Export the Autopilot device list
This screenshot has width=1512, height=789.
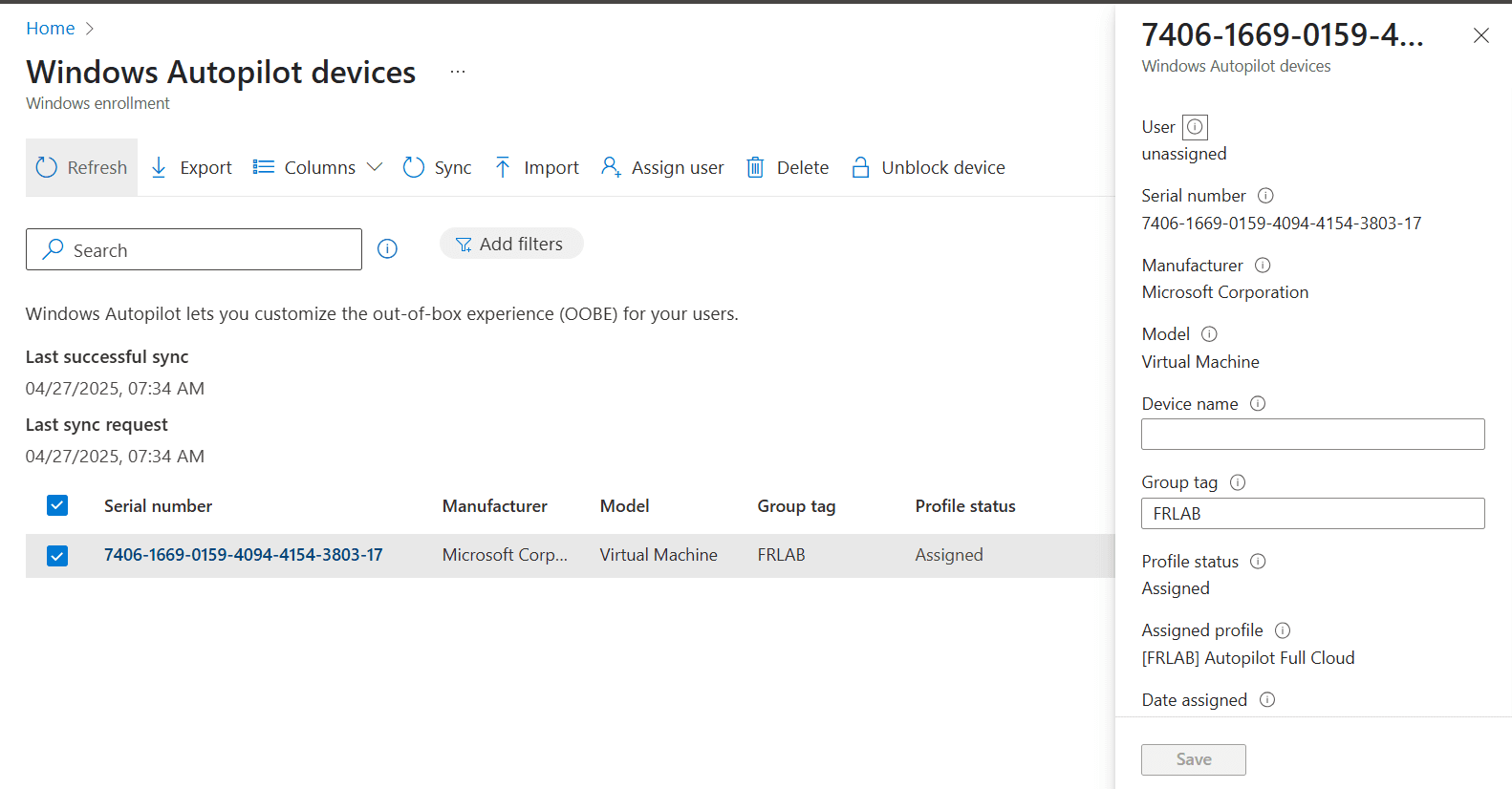click(191, 167)
